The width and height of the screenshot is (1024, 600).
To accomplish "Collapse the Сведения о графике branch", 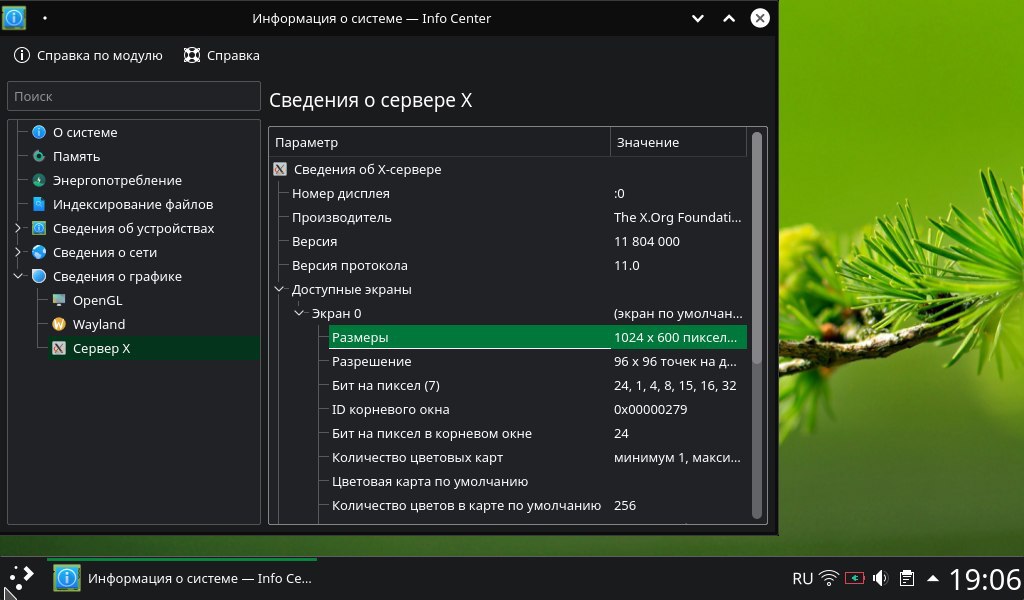I will (18, 276).
